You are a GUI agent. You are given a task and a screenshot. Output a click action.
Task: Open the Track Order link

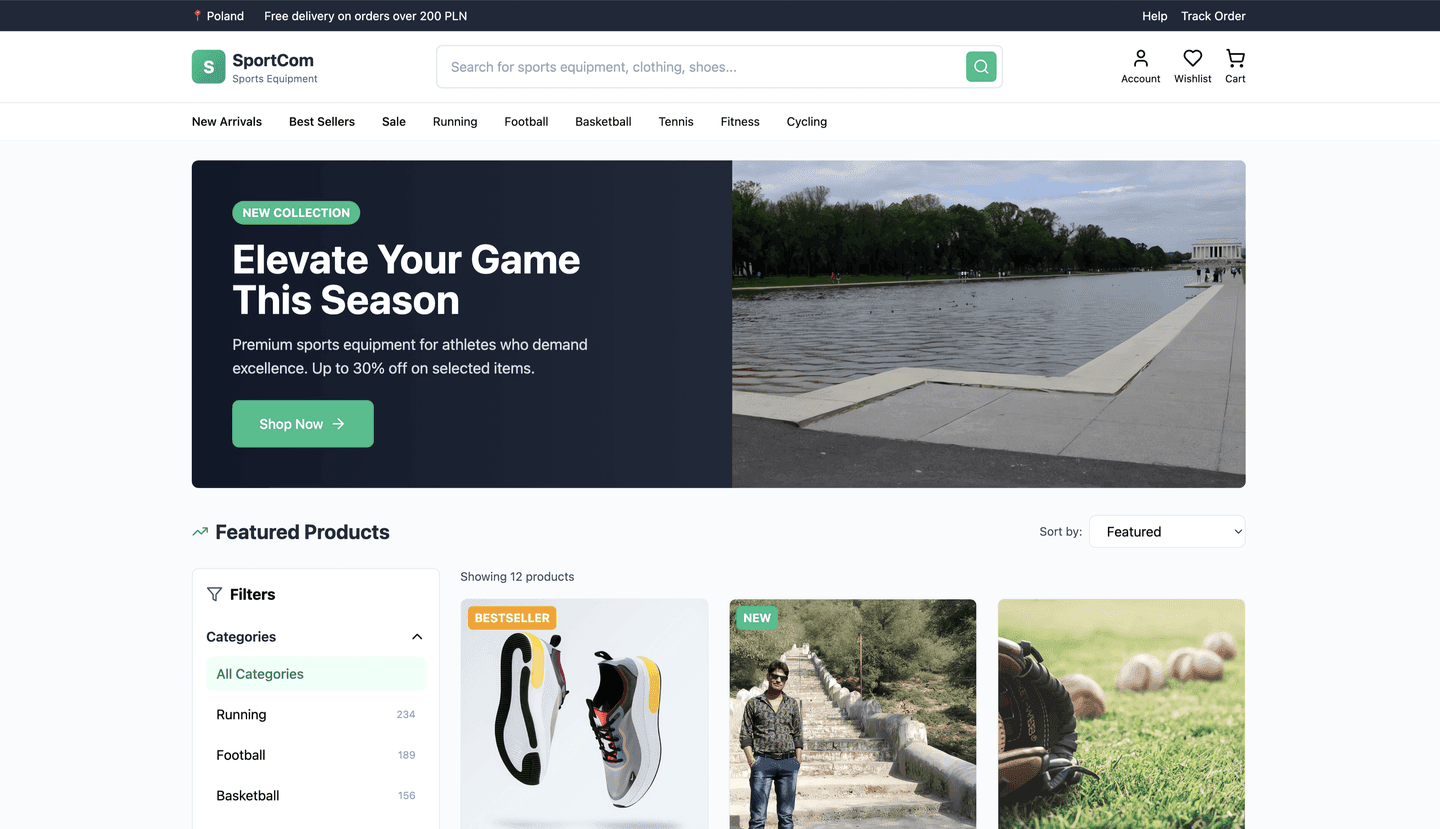[1213, 16]
